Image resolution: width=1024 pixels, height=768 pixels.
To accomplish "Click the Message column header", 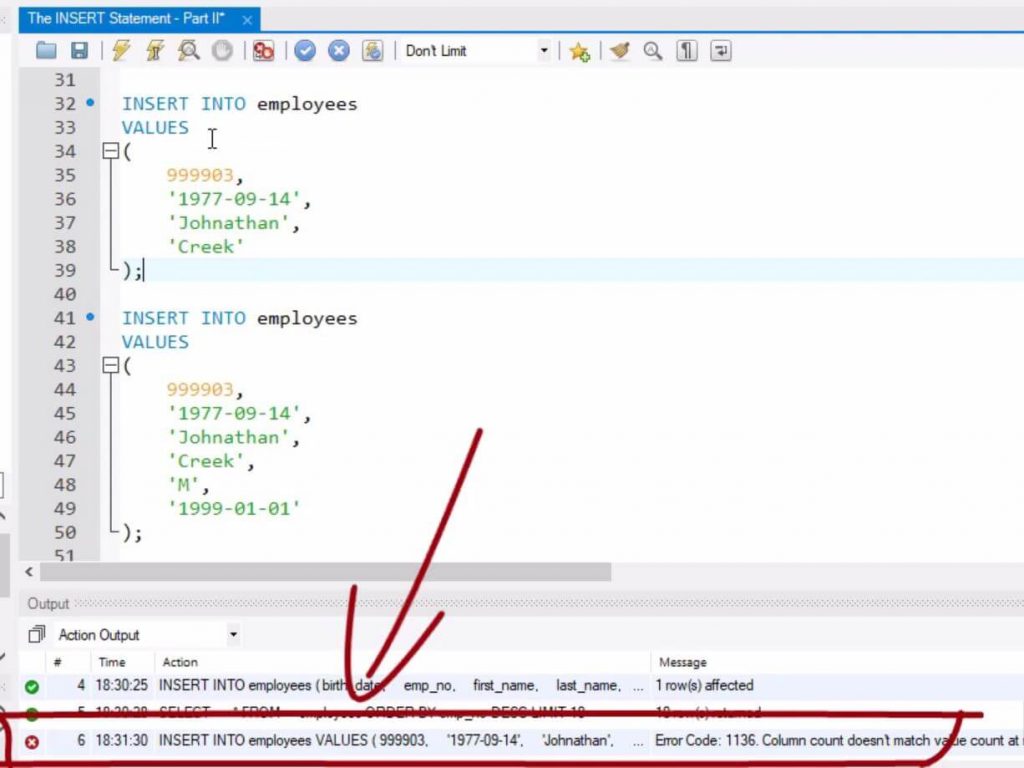I will point(682,662).
